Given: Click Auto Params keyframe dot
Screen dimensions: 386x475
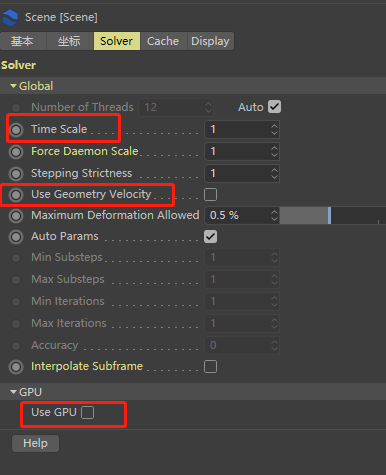Looking at the screenshot, I should tap(16, 237).
